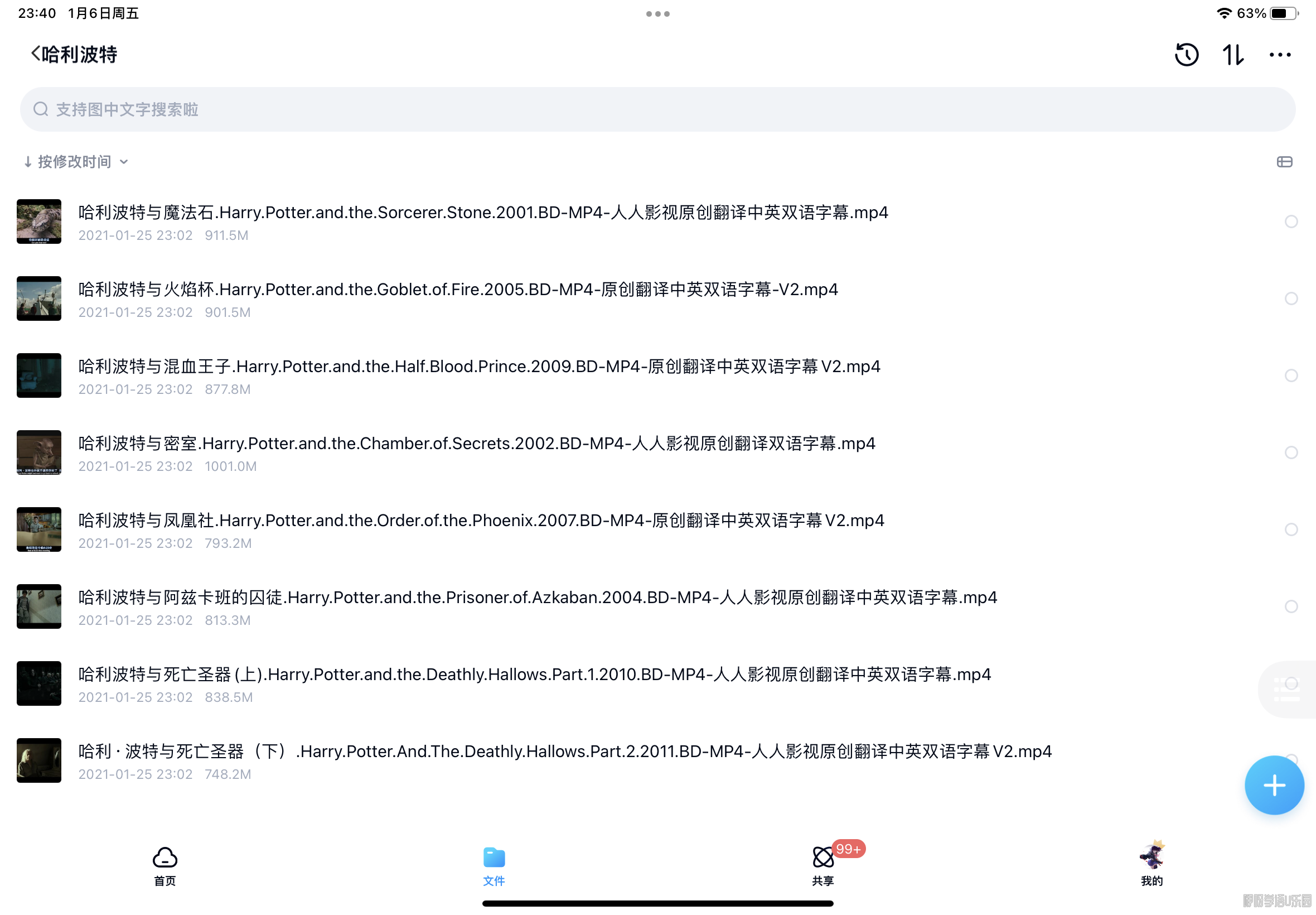Open the 哈利波特与凤凰社 video thumbnail
The width and height of the screenshot is (1316, 915).
point(39,529)
